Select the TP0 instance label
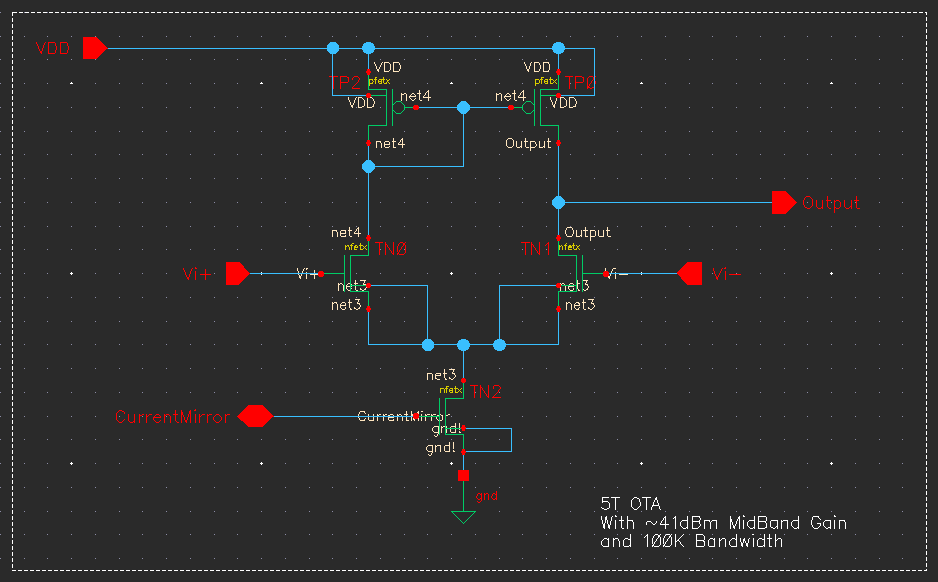Image resolution: width=938 pixels, height=582 pixels. pos(580,83)
